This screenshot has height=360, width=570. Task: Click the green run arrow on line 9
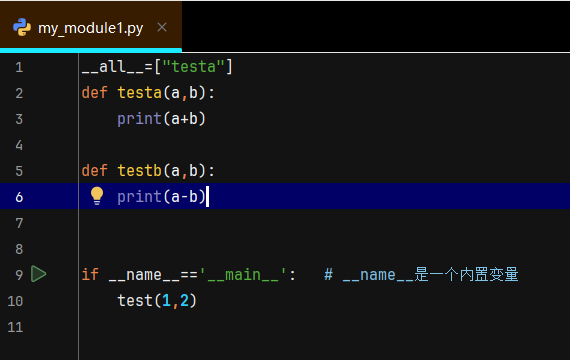click(38, 274)
